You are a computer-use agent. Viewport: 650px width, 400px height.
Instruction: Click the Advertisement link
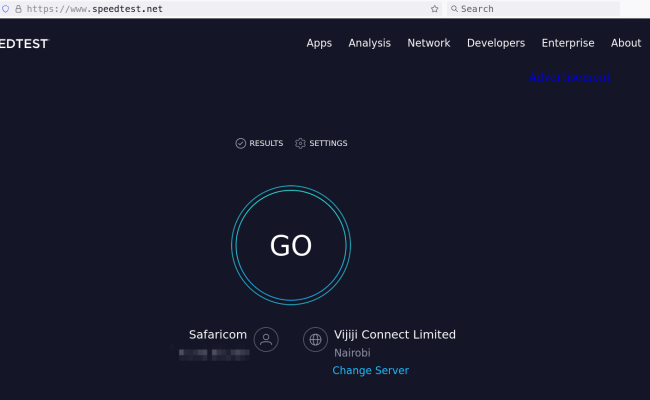coord(569,77)
